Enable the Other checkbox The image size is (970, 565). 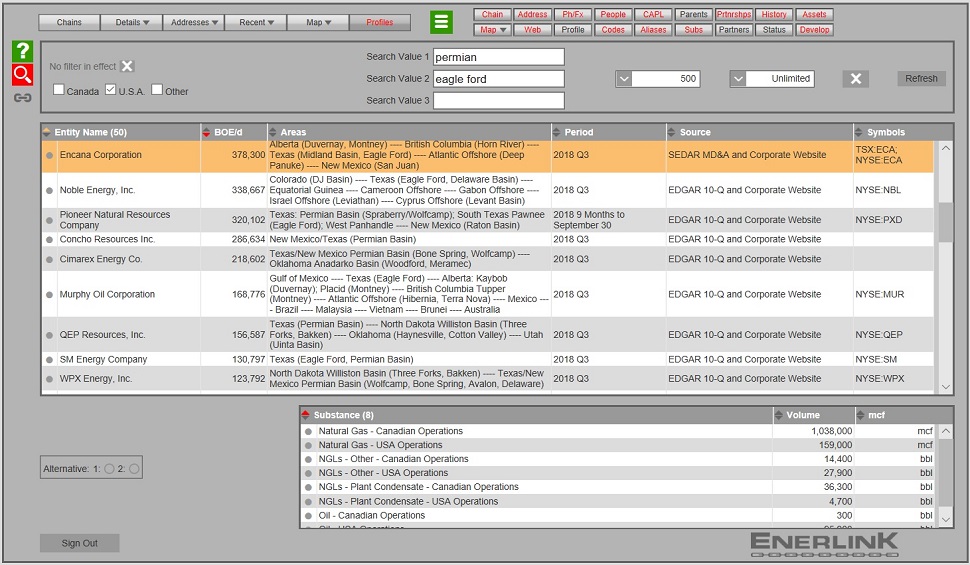(157, 89)
